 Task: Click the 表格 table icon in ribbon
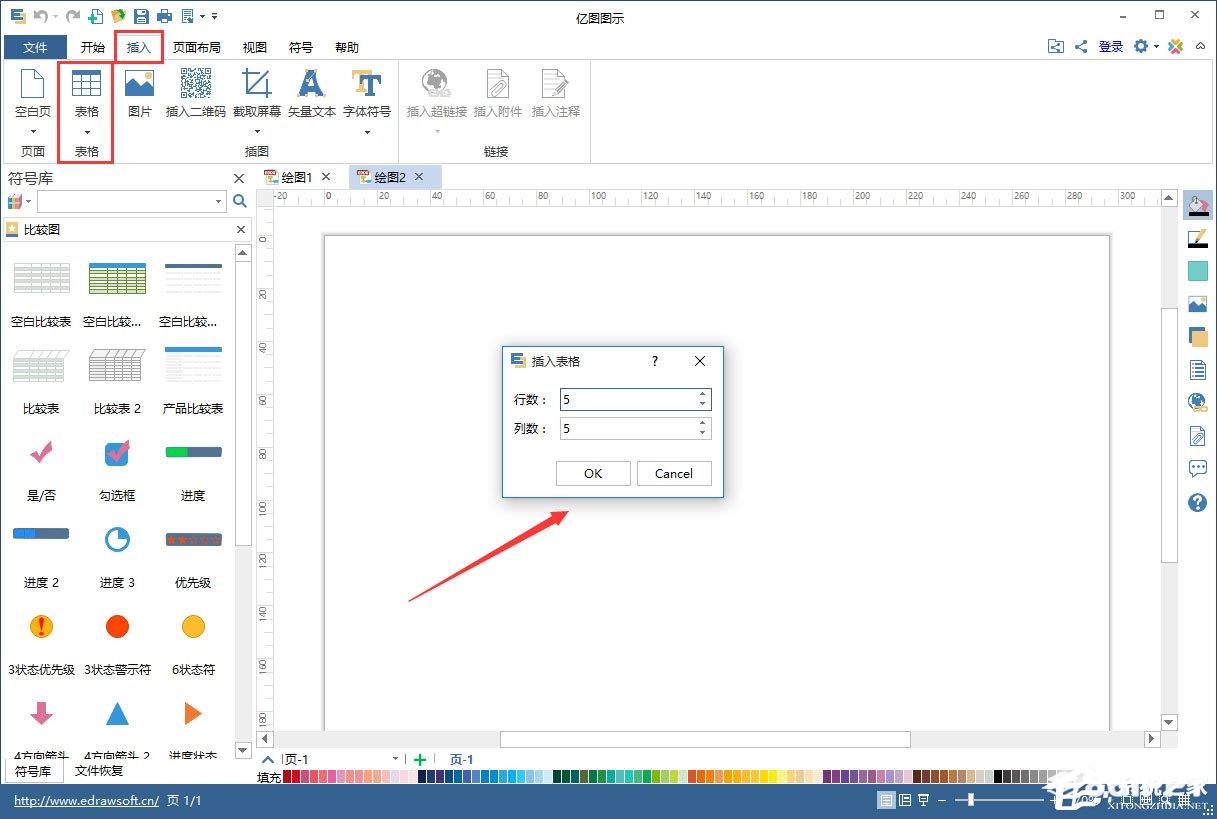[x=87, y=84]
